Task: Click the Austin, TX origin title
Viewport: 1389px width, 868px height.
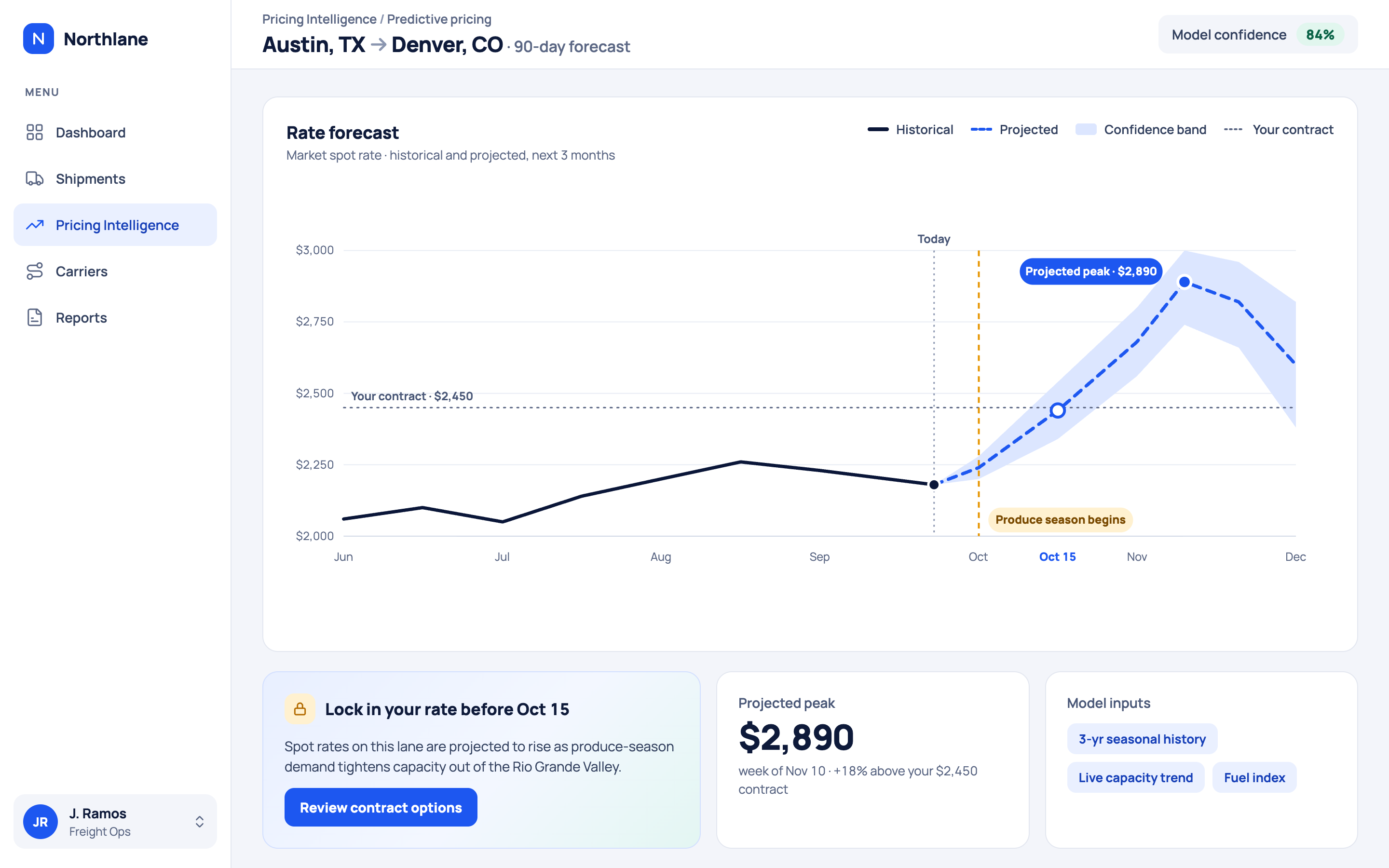Action: (313, 44)
